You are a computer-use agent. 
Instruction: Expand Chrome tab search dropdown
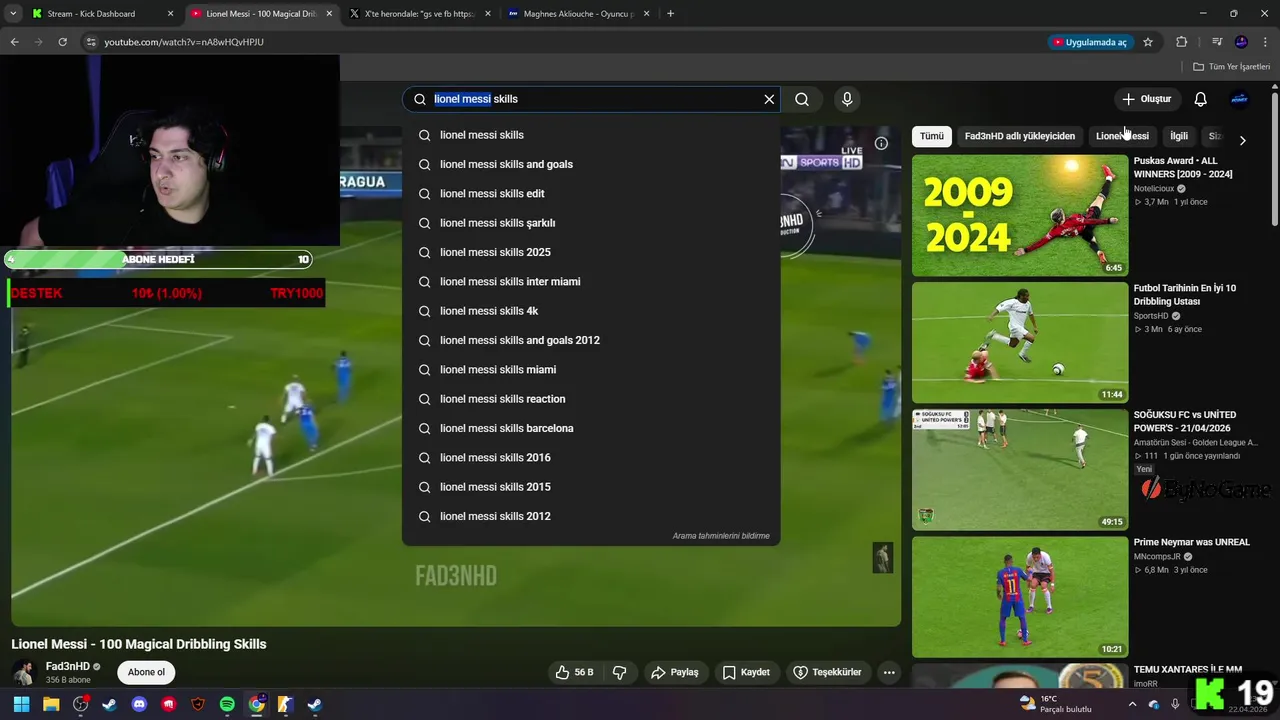[13, 14]
